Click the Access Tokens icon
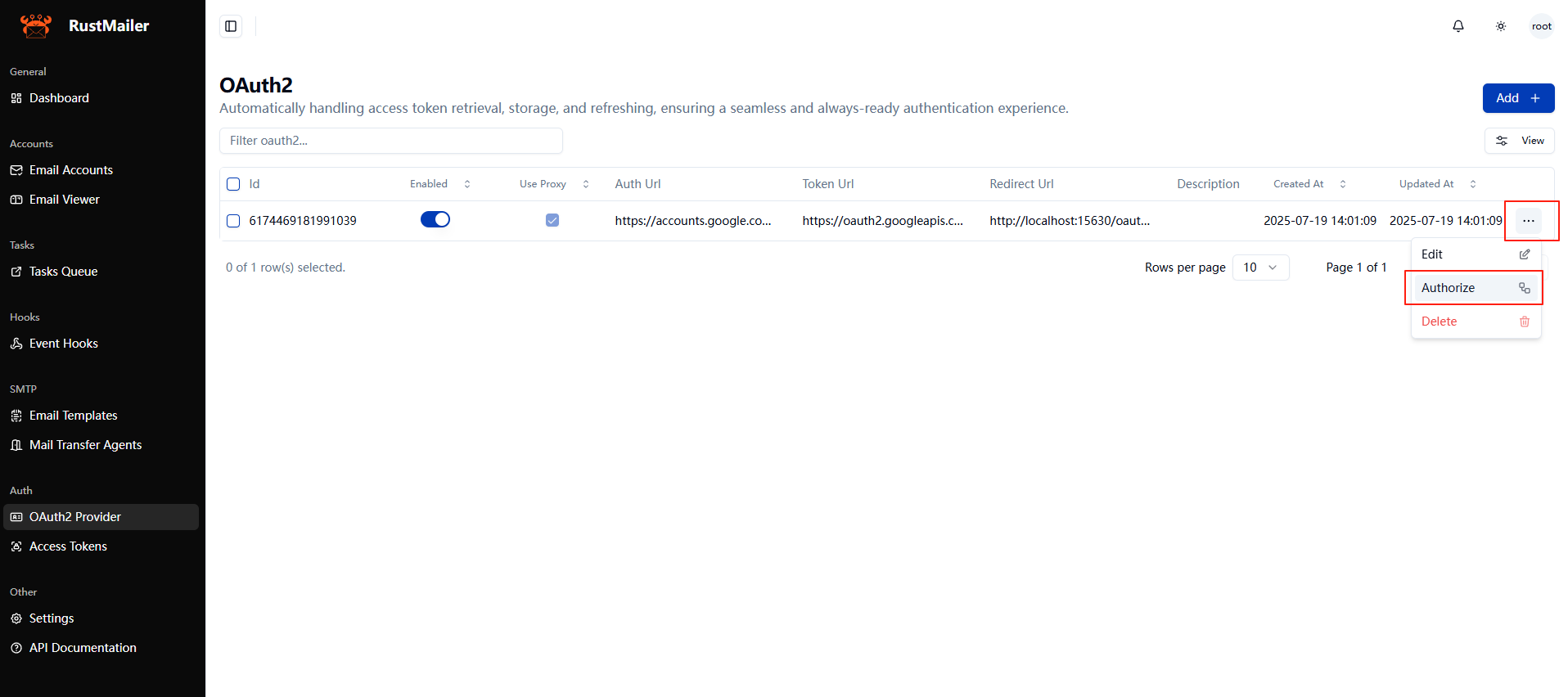1568x697 pixels. point(16,546)
